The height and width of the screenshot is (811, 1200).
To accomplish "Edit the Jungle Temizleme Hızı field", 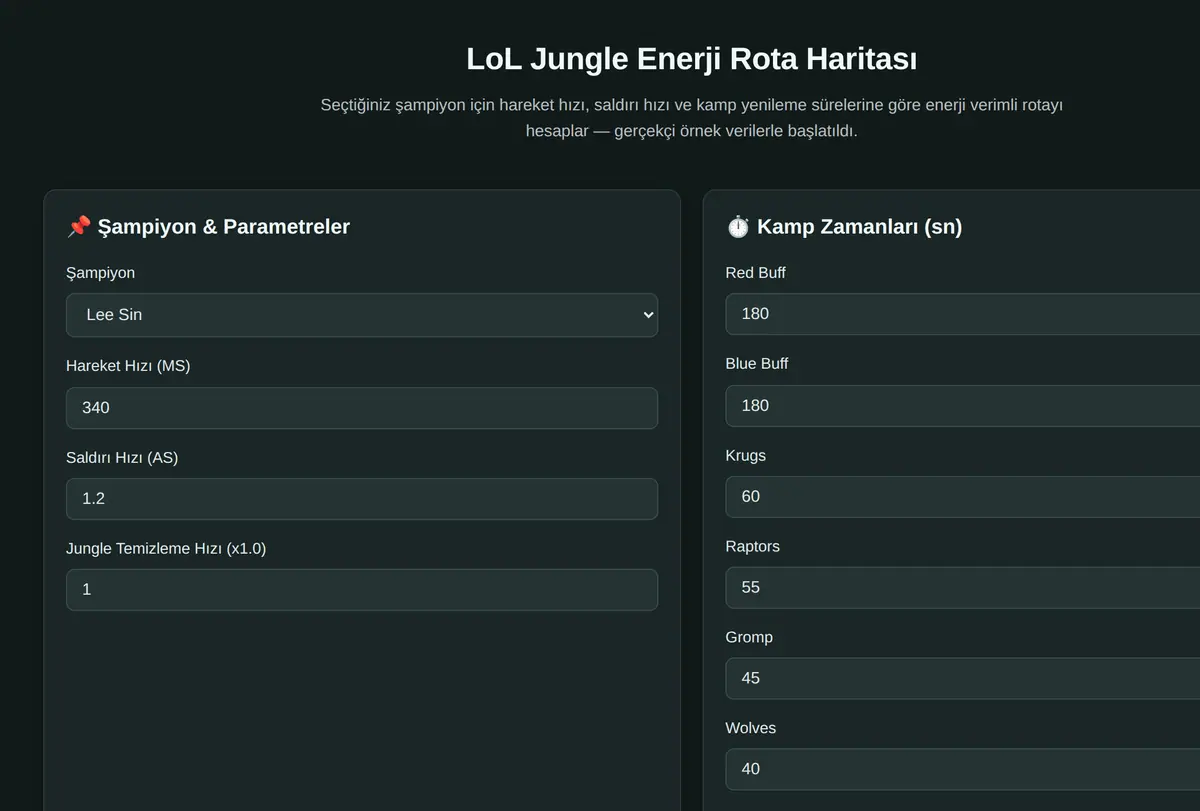I will (x=362, y=590).
